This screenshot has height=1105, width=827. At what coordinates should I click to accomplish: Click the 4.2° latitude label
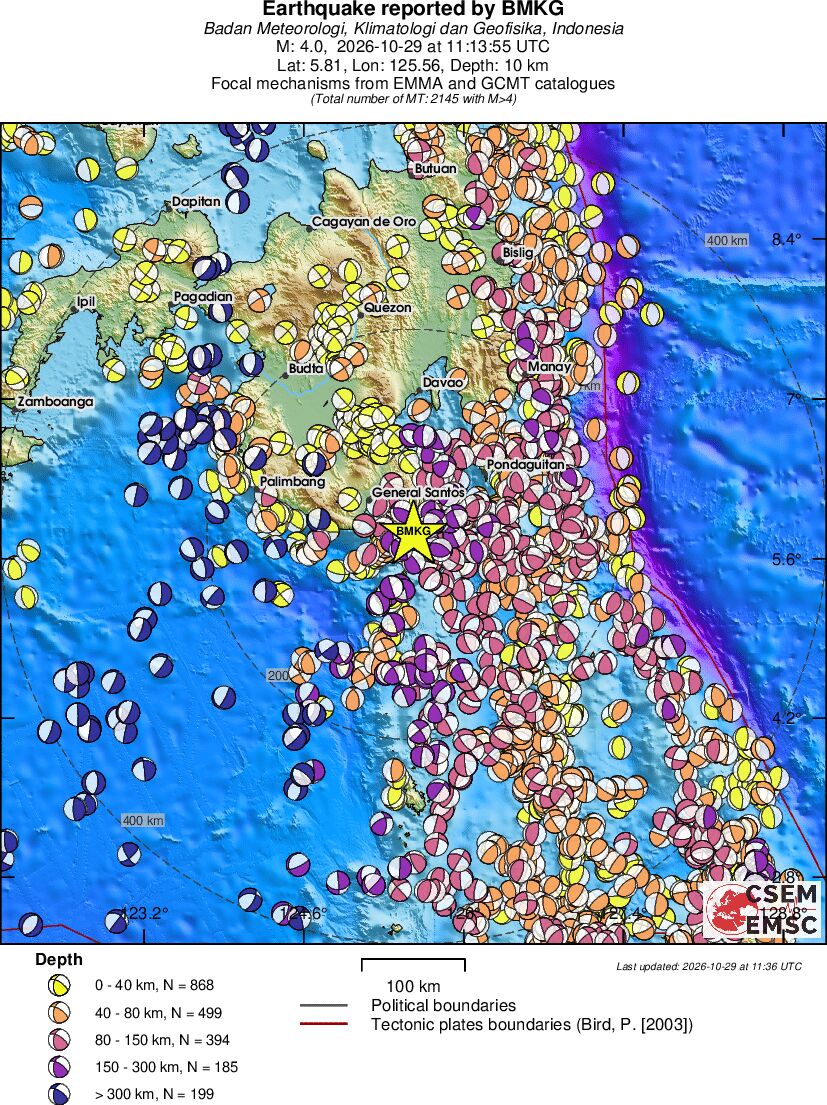[786, 718]
